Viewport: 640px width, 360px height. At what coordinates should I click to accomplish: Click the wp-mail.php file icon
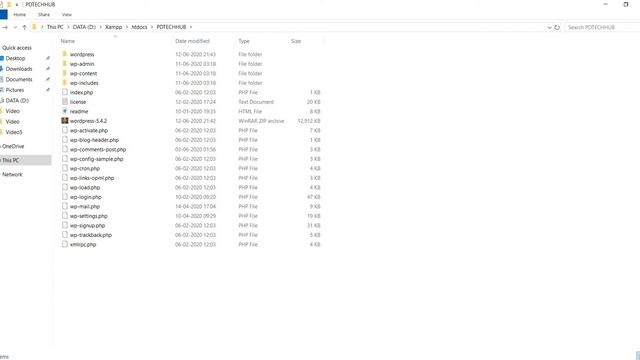click(64, 207)
